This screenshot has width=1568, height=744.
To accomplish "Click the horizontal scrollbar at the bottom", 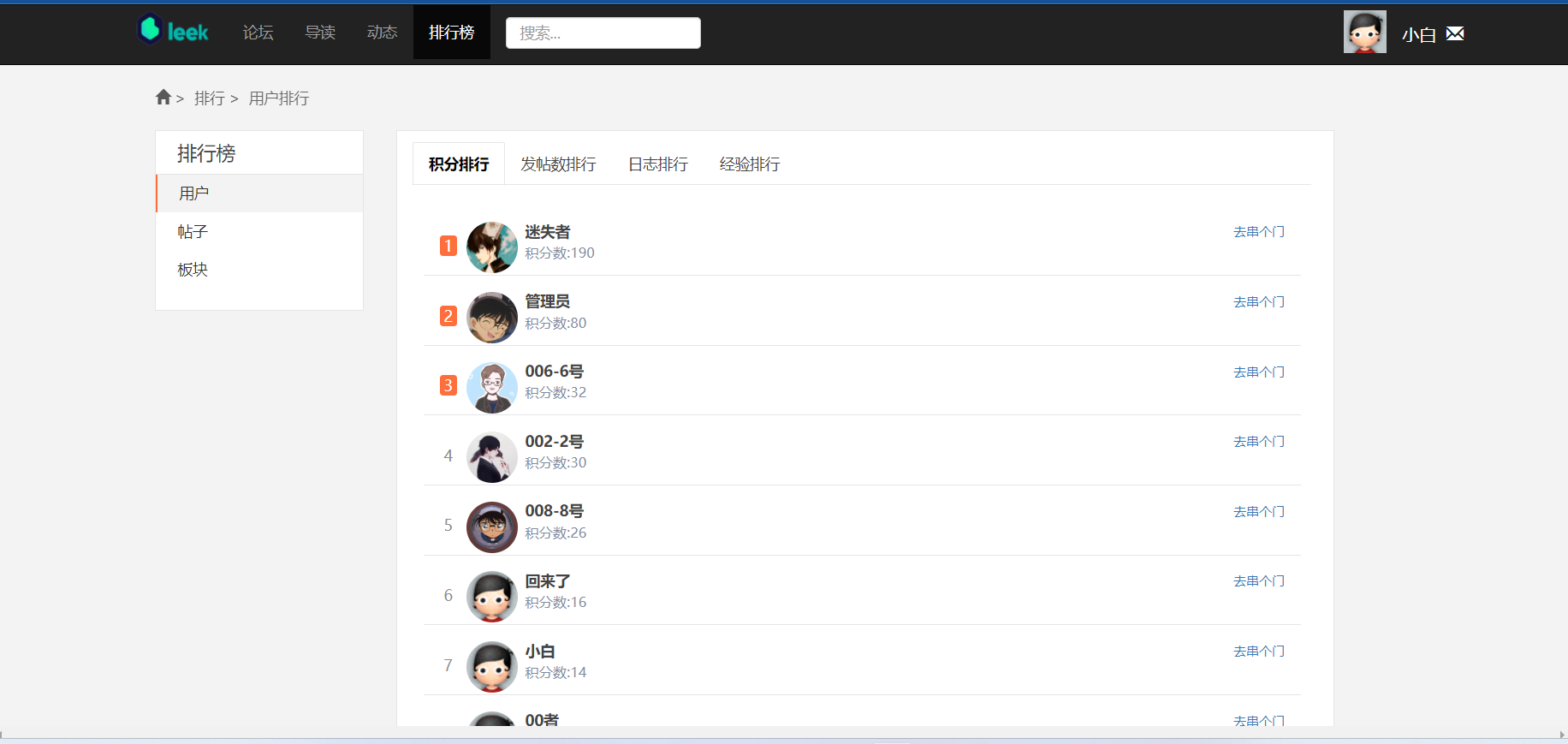I will click(x=784, y=735).
